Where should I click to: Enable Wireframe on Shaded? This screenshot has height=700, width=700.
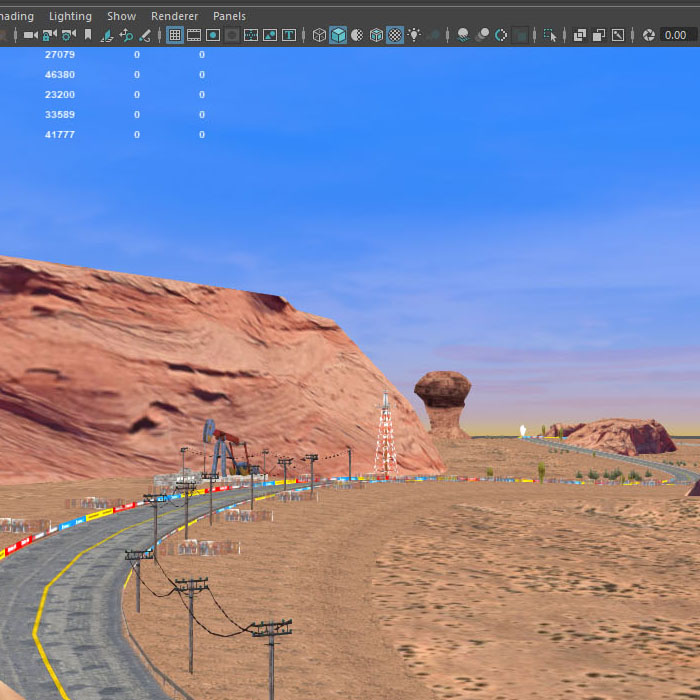coord(376,35)
